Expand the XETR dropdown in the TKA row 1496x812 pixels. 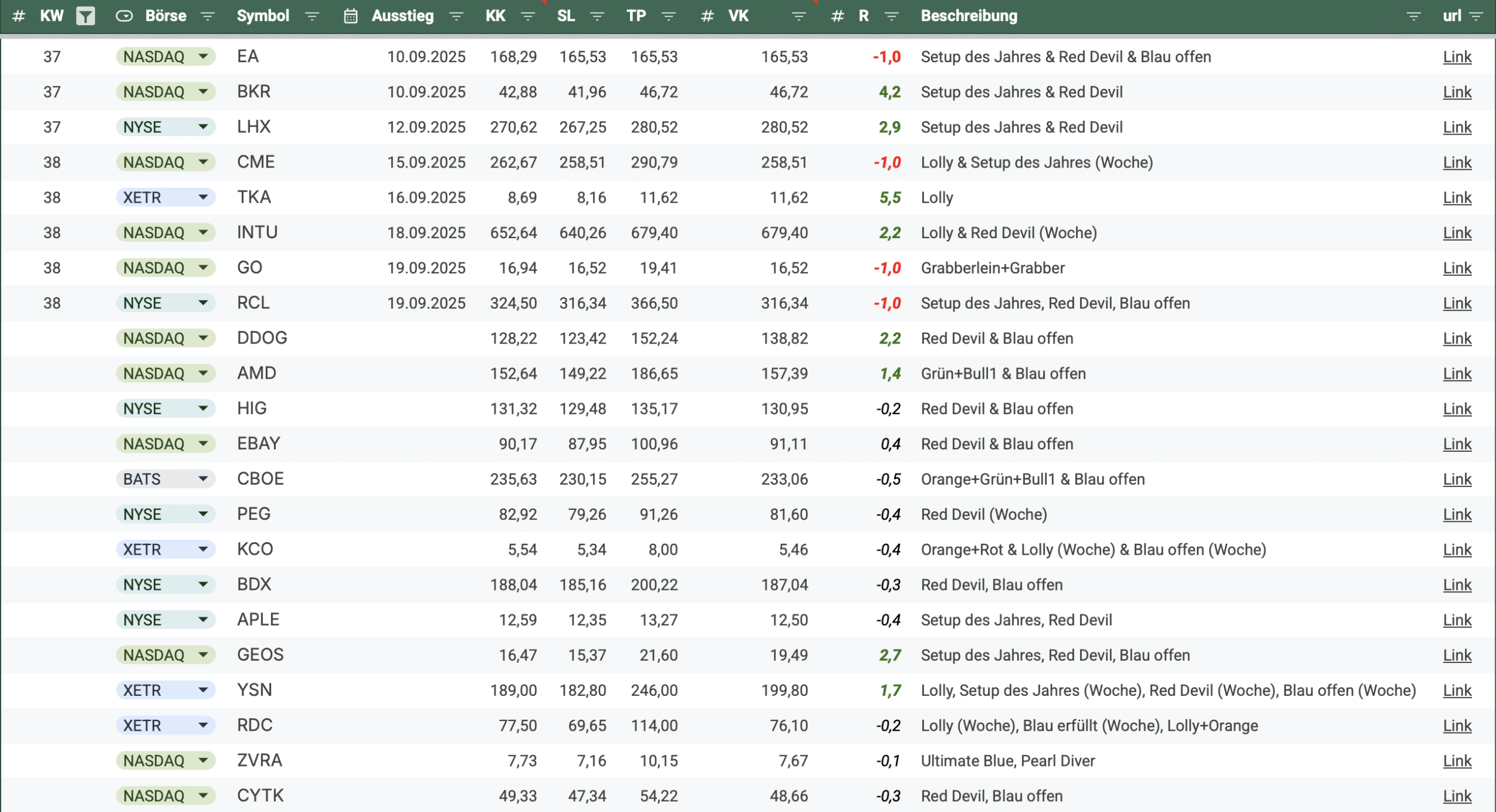tap(203, 197)
